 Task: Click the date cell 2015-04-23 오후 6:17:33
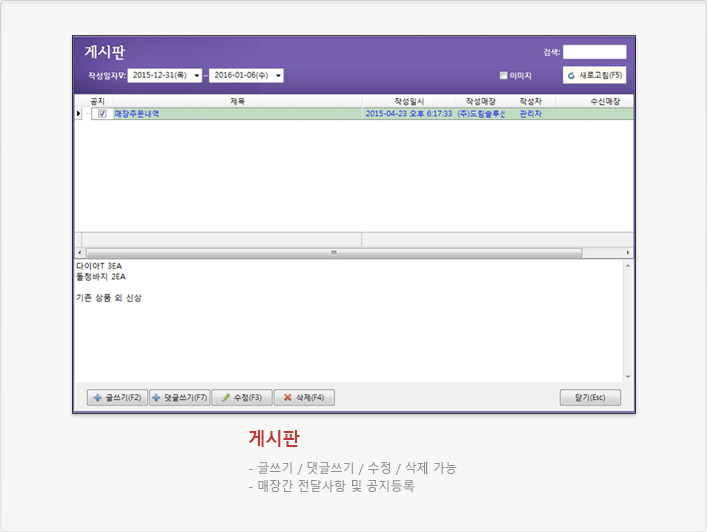pyautogui.click(x=409, y=114)
